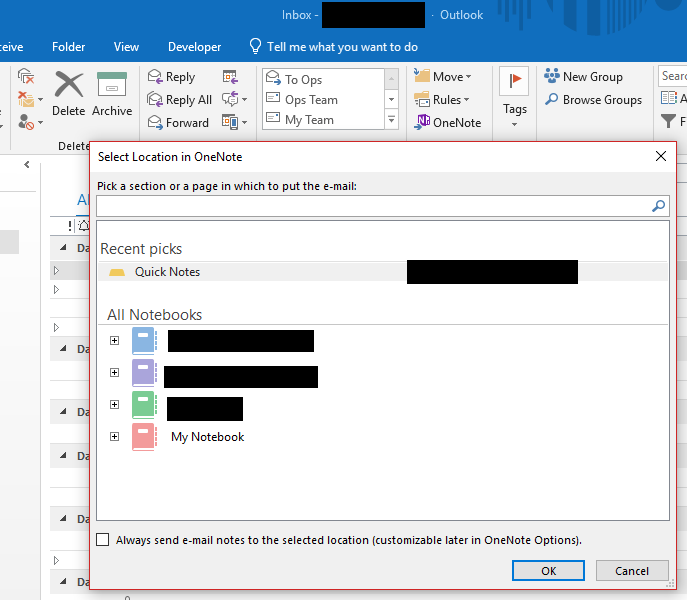This screenshot has width=687, height=600.
Task: Open the Rules dropdown
Action: pos(442,99)
